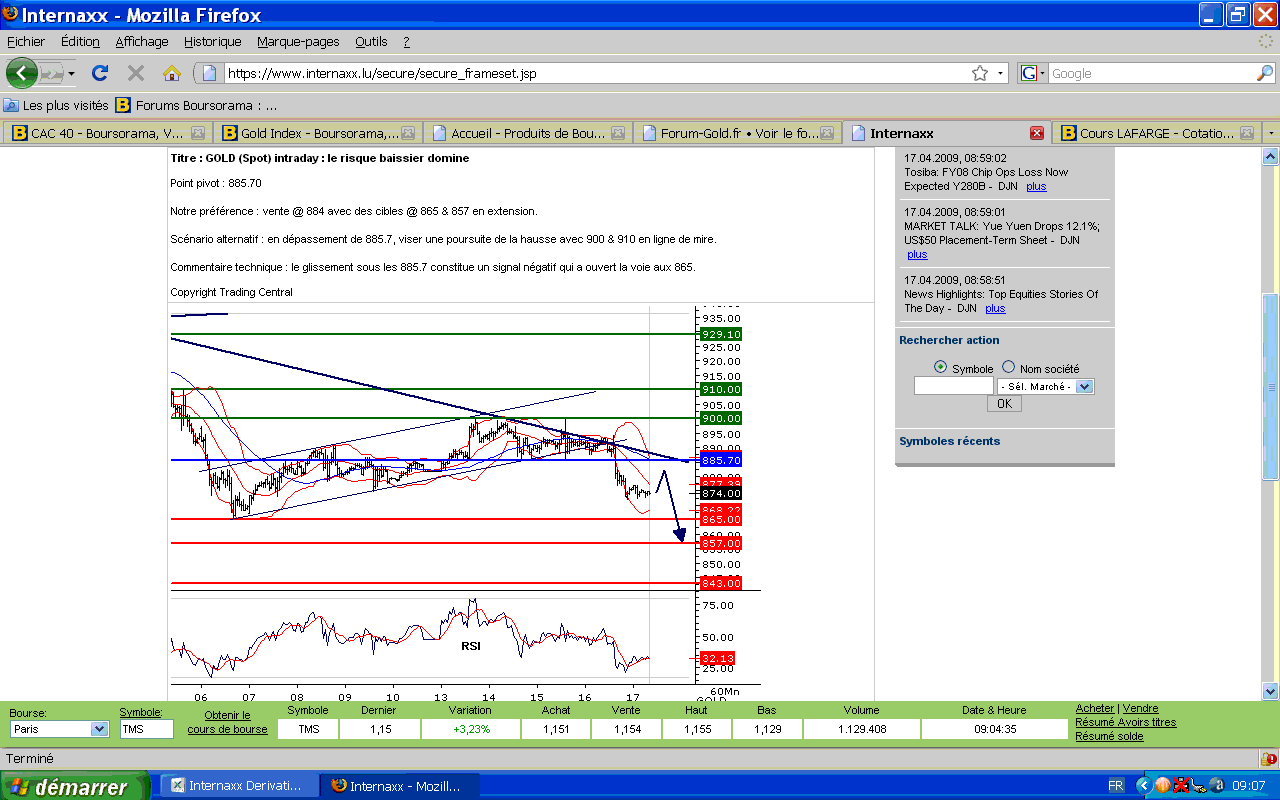Bookmark this page with the star icon
The height and width of the screenshot is (800, 1280).
point(980,73)
